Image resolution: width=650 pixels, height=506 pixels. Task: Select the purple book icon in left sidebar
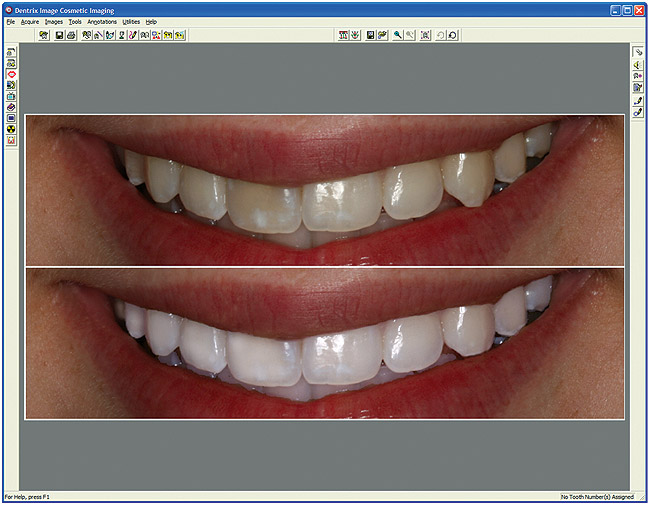[11, 107]
